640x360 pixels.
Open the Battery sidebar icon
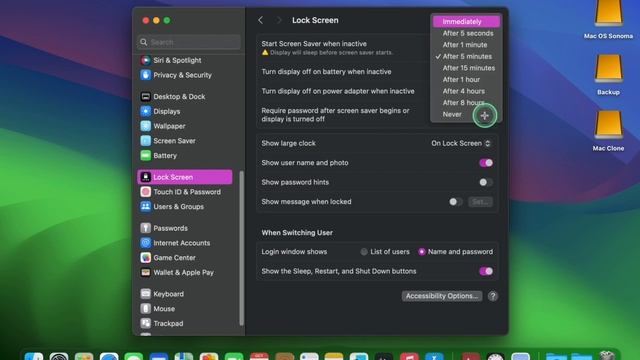tap(145, 156)
